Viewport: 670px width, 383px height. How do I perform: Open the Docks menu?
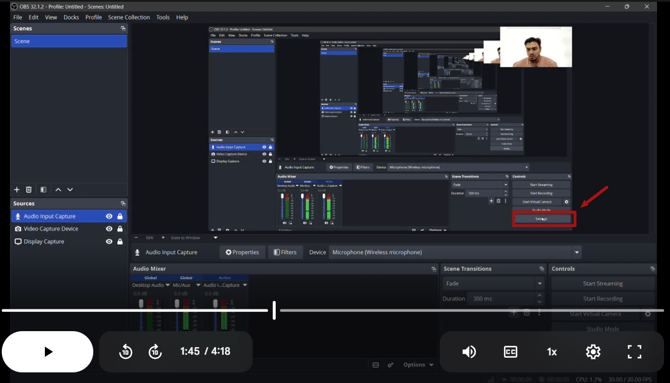point(71,18)
